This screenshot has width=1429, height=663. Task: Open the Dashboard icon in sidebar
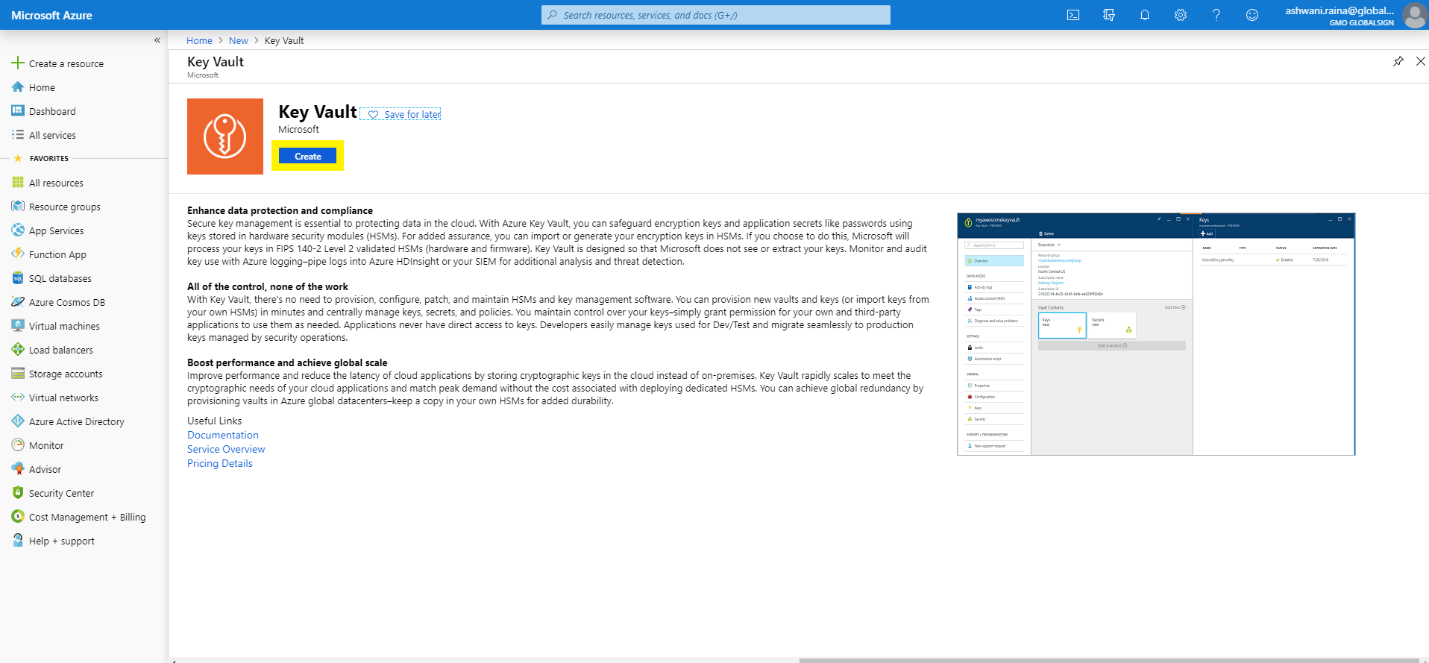[x=17, y=111]
